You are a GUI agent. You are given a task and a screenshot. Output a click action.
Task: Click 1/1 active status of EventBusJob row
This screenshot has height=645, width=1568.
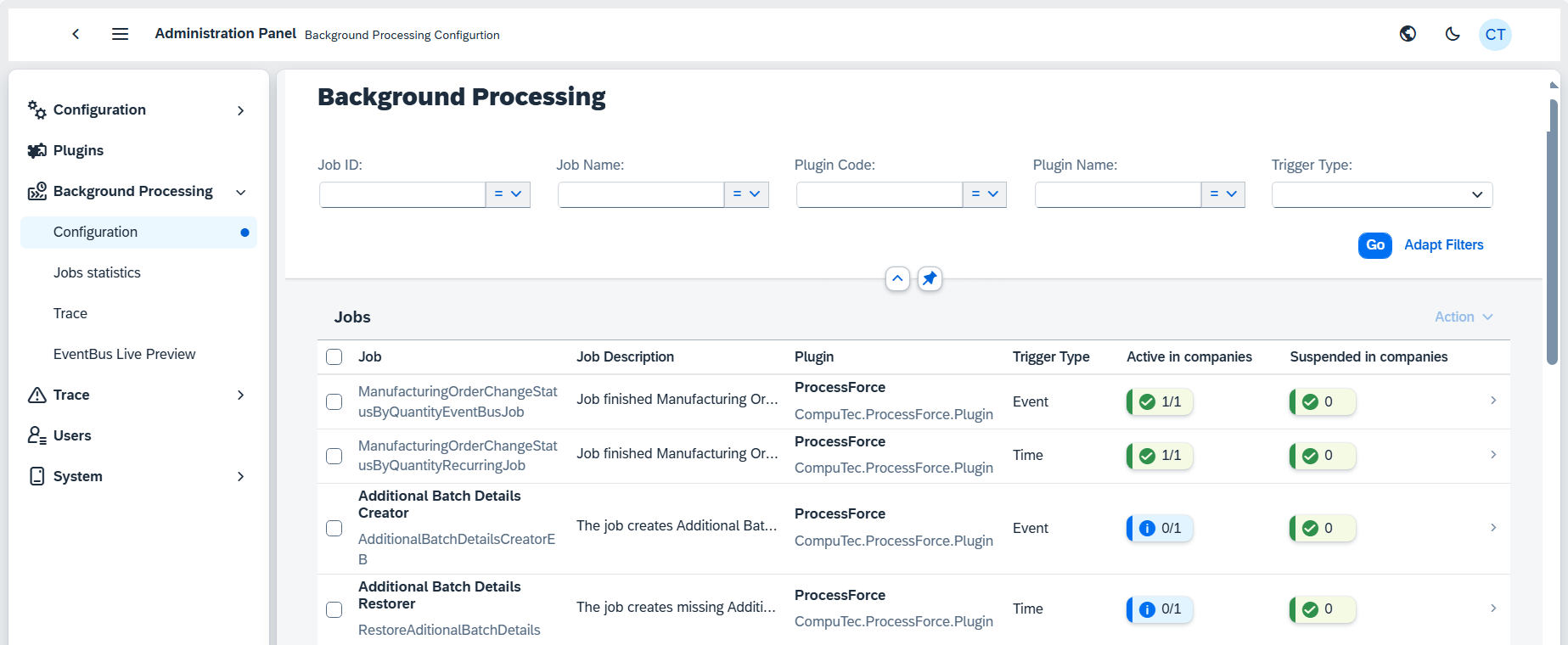click(1160, 401)
